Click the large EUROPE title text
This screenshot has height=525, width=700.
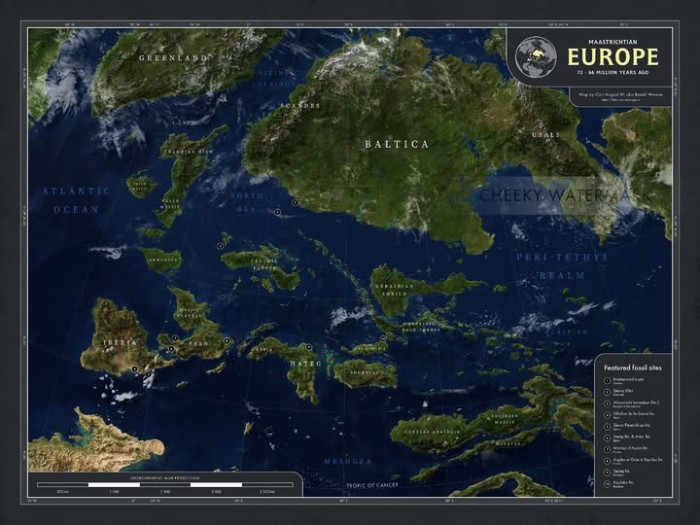612,57
